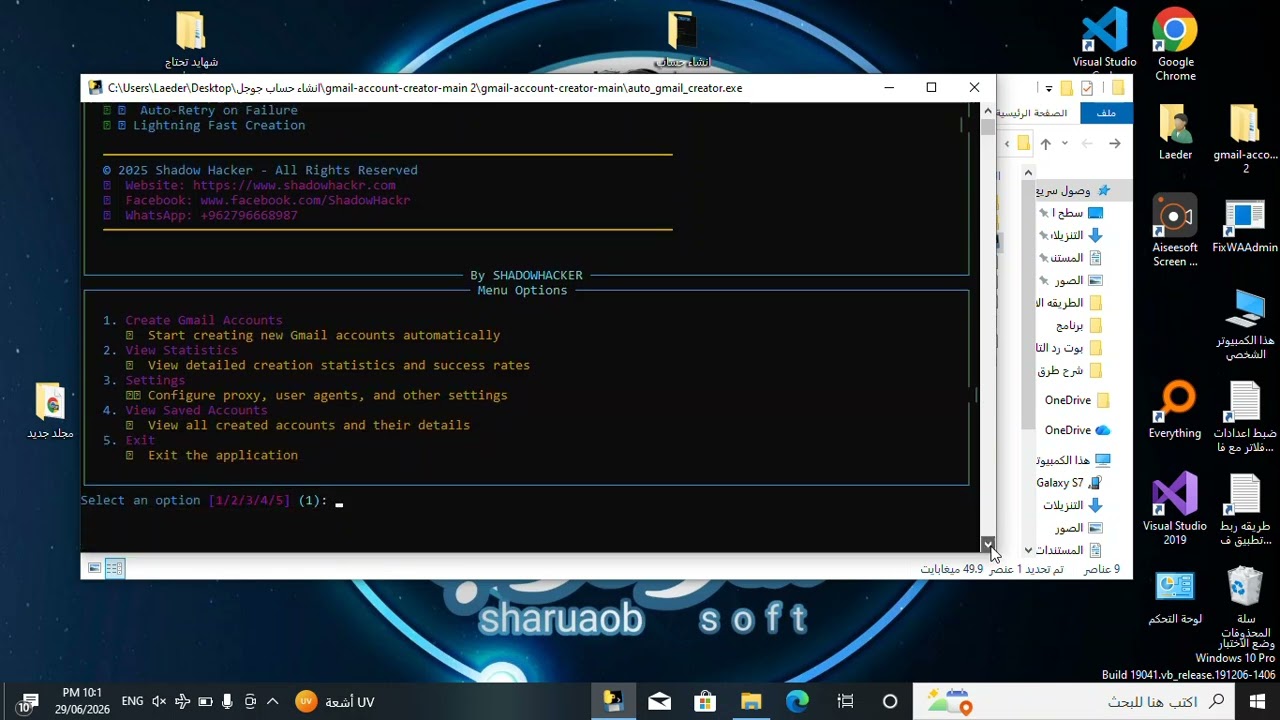Viewport: 1280px width, 720px height.
Task: Select the شرح طرق folder in Explorer tree
Action: 1070,371
